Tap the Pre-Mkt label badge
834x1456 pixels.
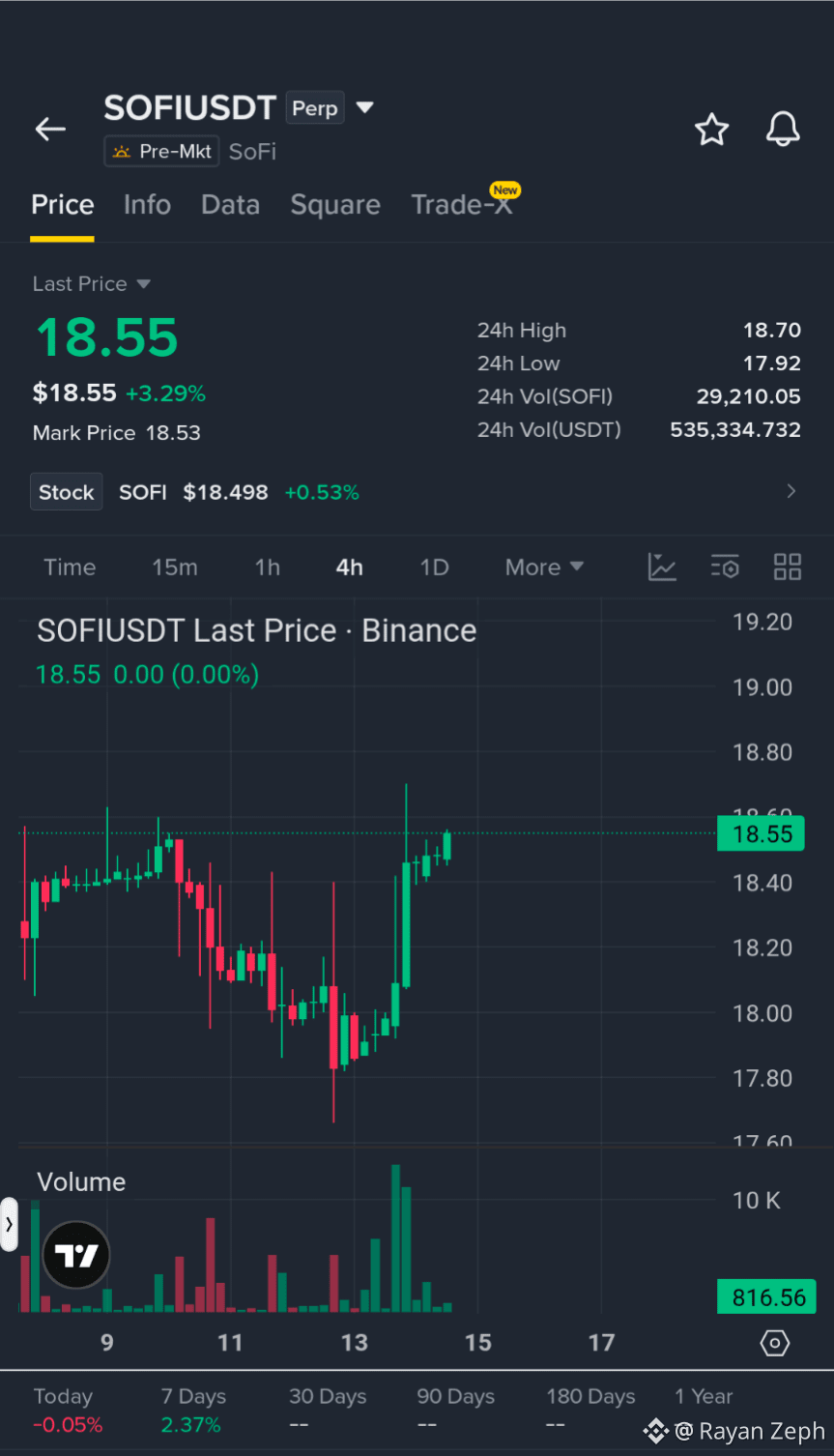pos(162,152)
